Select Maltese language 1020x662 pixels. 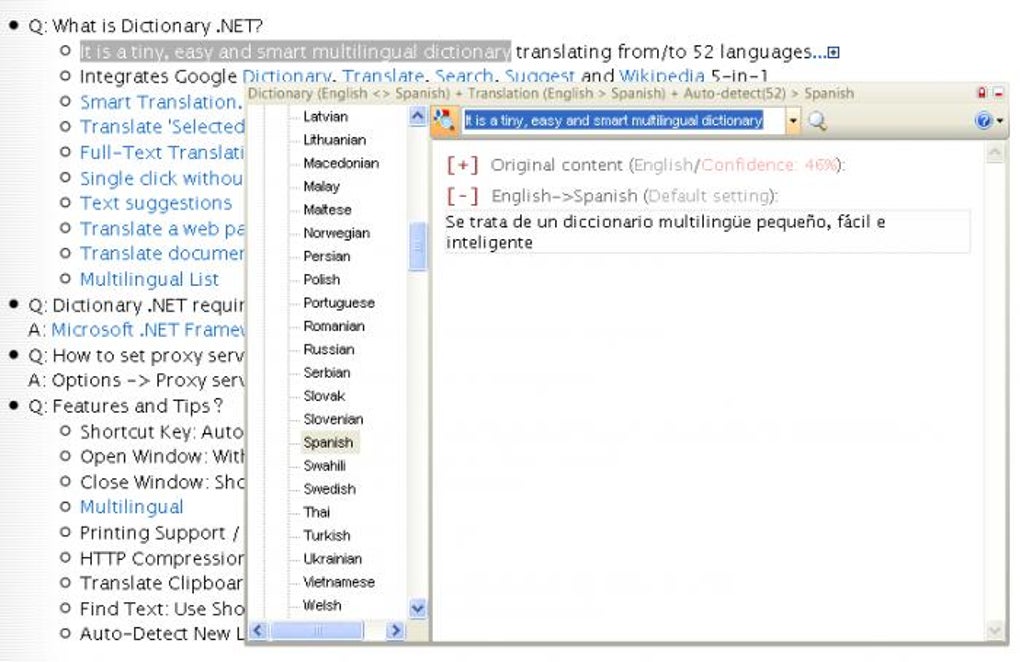[327, 210]
